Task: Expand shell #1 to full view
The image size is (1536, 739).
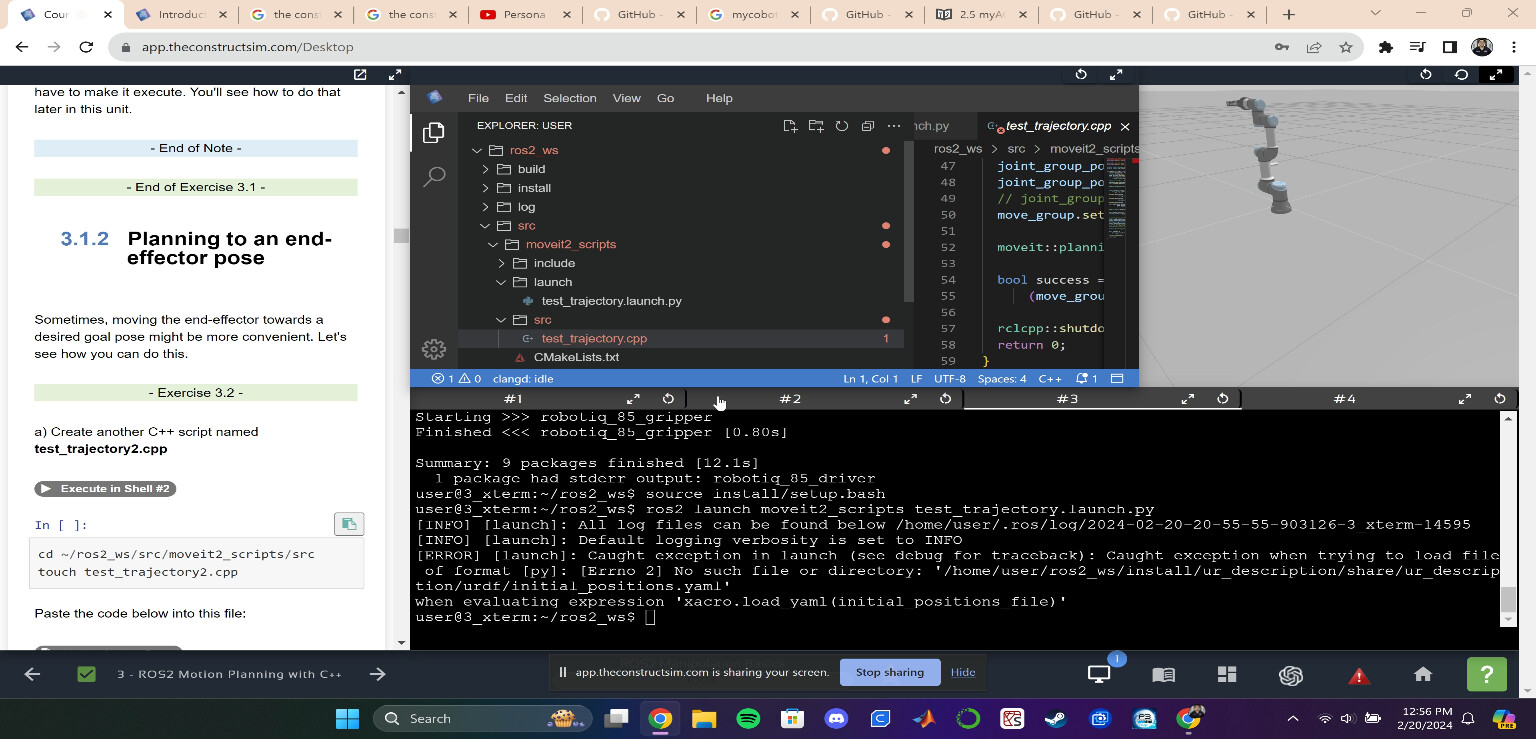Action: 633,399
